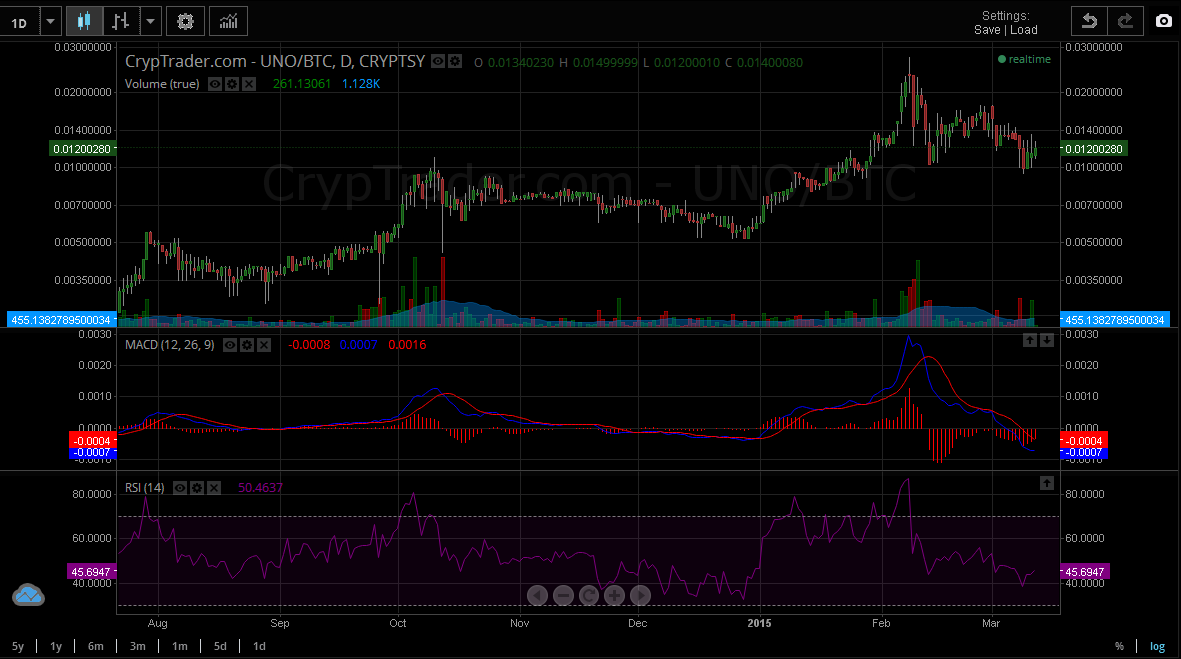
Task: Set the time range to 1y
Action: 56,646
